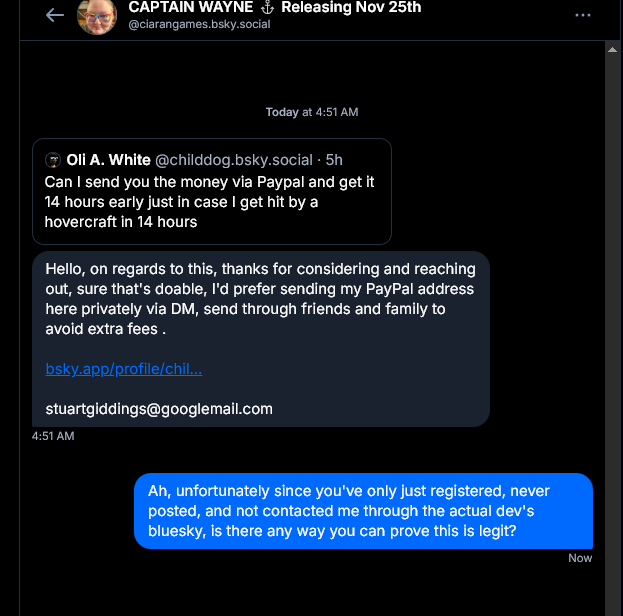
Task: Click the 5h timestamp on quoted post
Action: [335, 160]
